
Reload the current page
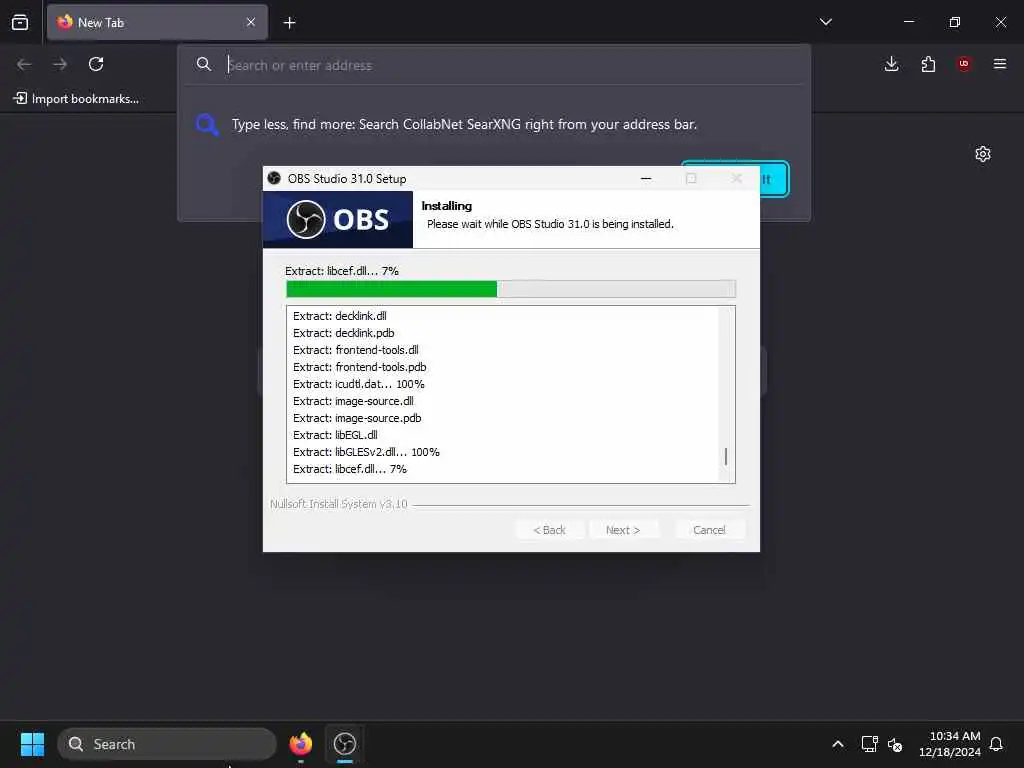click(x=96, y=64)
